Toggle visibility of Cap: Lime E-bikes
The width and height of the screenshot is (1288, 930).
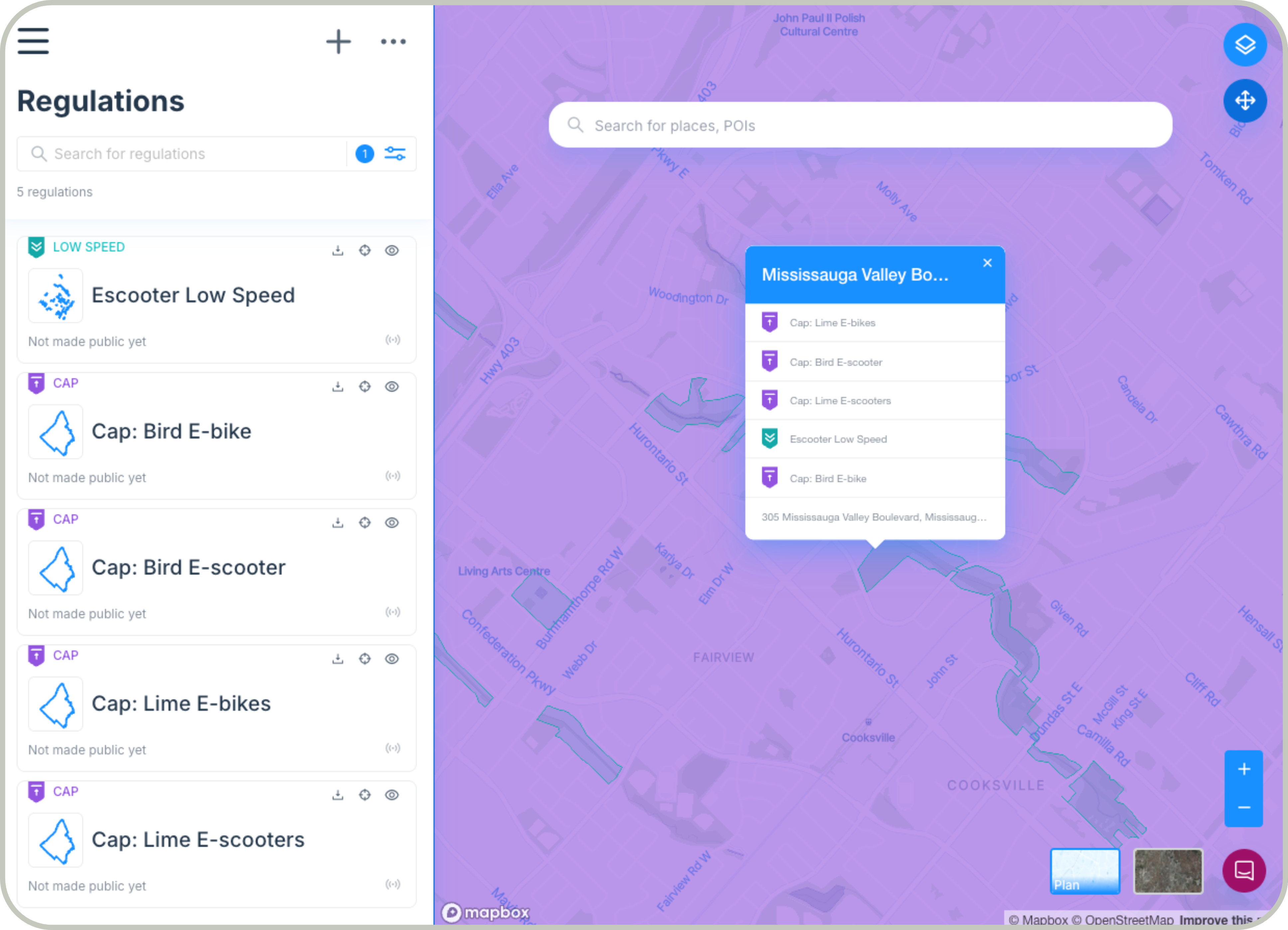tap(392, 659)
